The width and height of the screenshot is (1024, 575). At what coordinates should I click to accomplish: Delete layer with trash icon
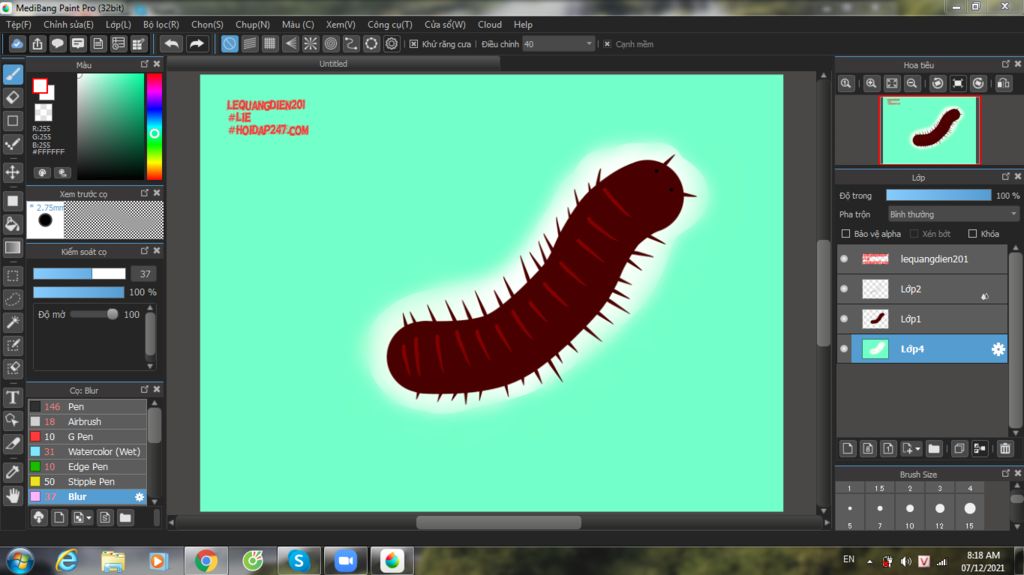(1005, 448)
